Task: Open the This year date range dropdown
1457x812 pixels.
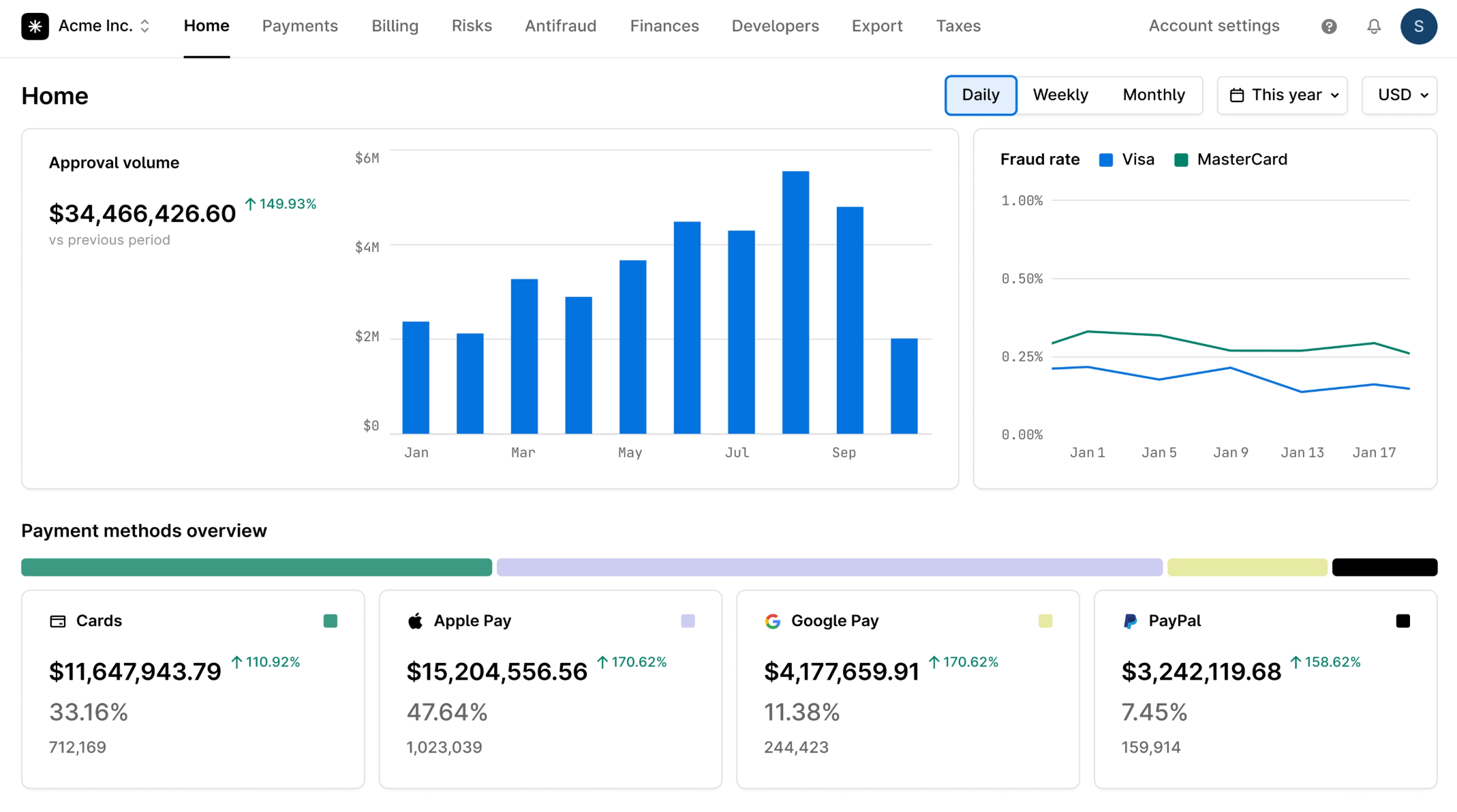Action: click(1283, 95)
